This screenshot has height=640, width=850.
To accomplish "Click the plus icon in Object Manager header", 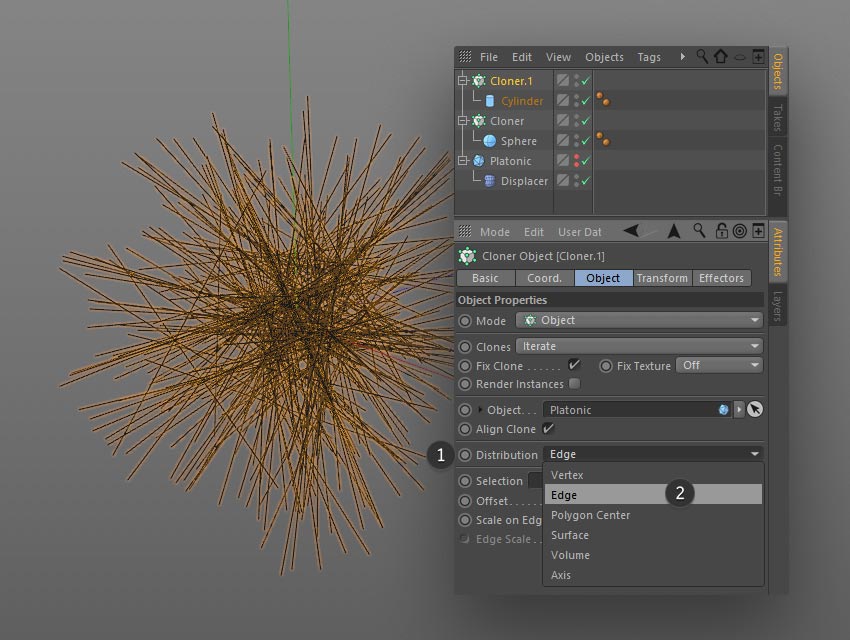I will 758,56.
